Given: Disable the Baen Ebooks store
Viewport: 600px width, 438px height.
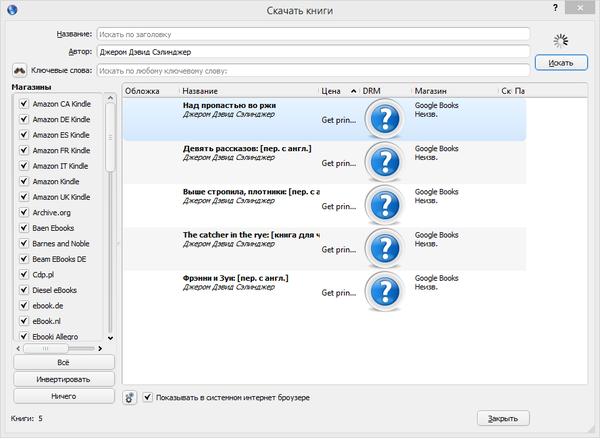Looking at the screenshot, I should pos(24,228).
